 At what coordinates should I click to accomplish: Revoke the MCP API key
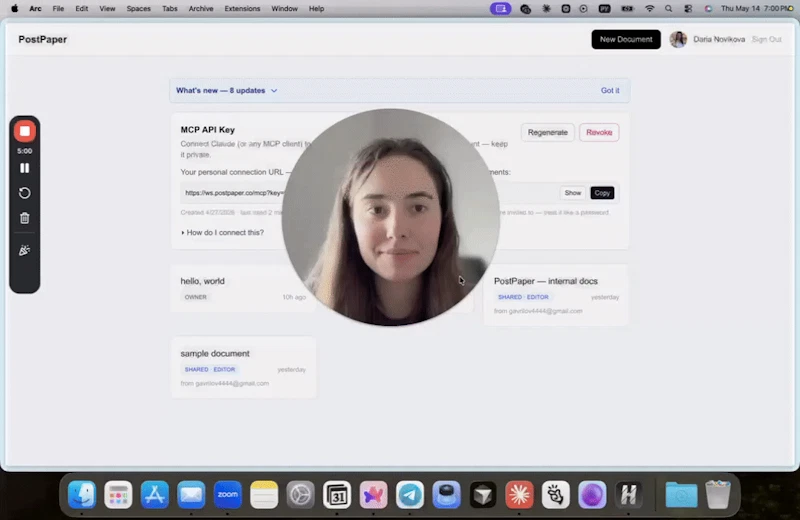pos(599,132)
